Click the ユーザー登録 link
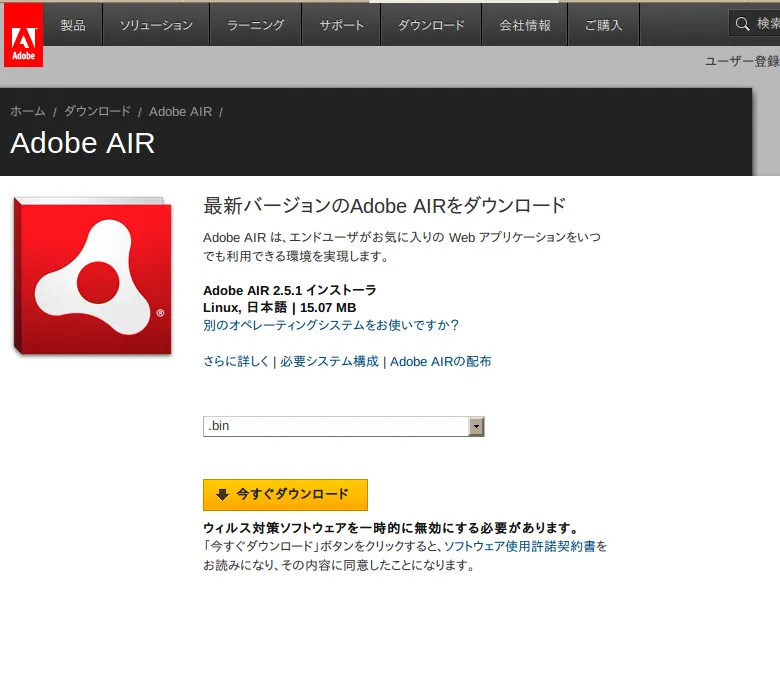 point(742,61)
